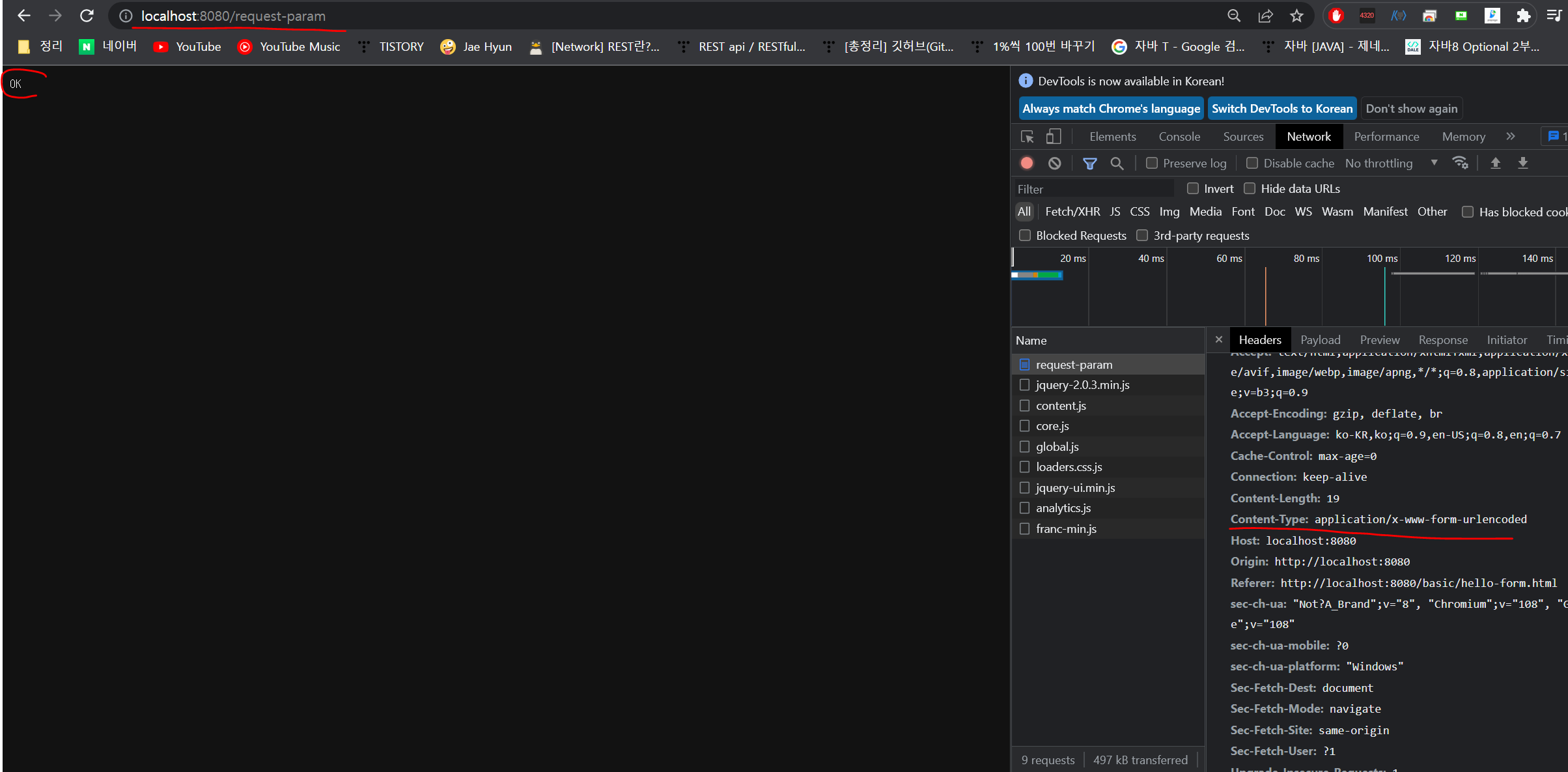Enable the Preserve log checkbox

point(1152,164)
